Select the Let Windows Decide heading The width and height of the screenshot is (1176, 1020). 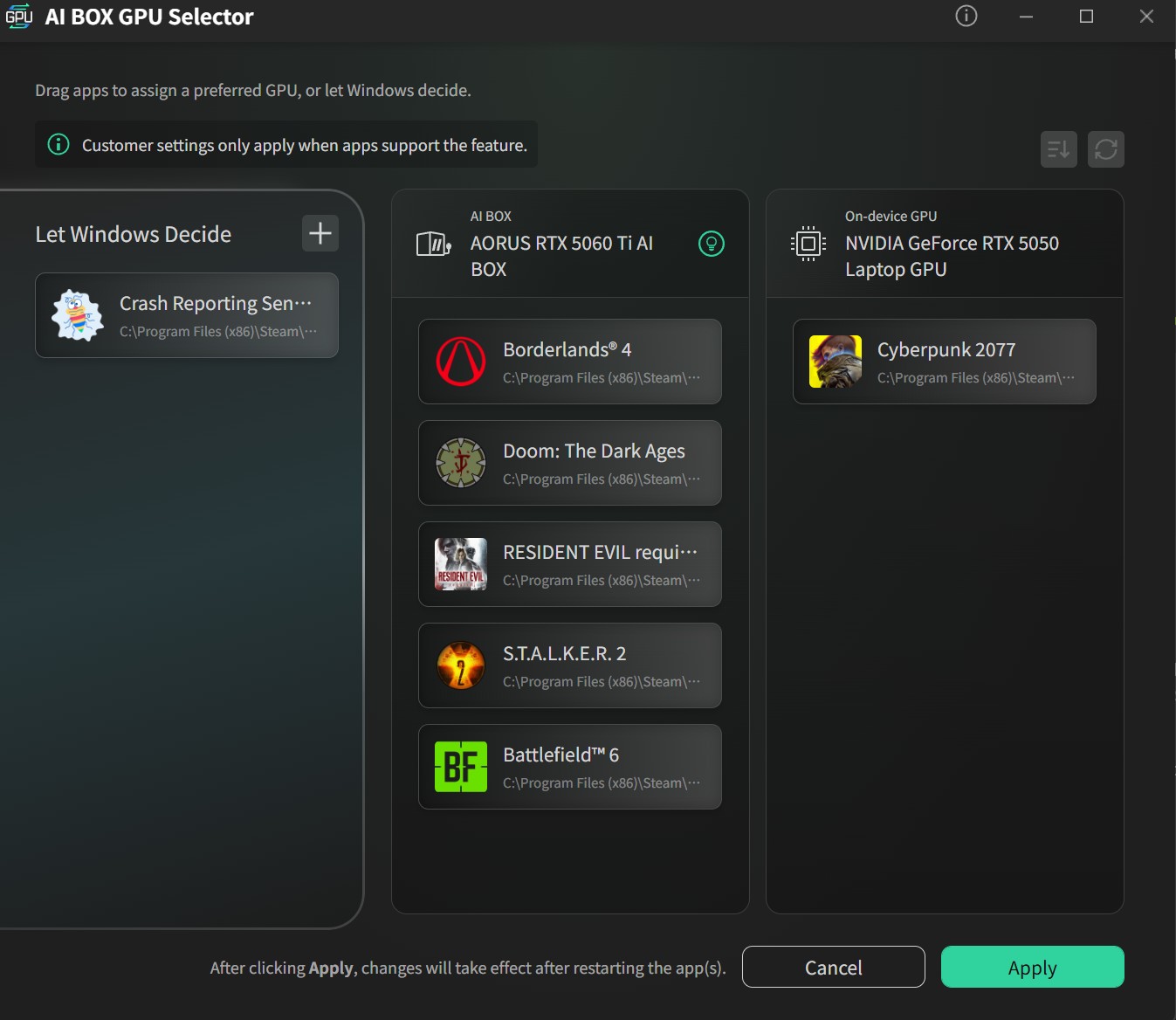[134, 234]
